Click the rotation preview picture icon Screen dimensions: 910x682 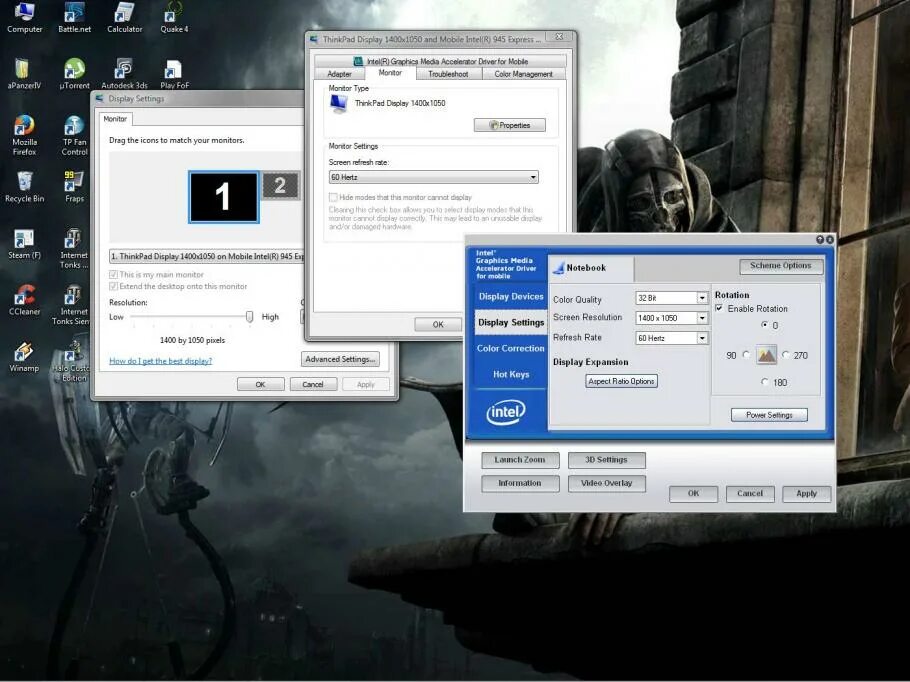point(766,355)
